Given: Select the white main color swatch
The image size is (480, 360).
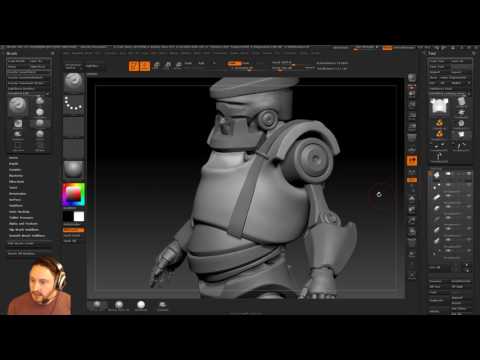Looking at the screenshot, I should [x=79, y=216].
